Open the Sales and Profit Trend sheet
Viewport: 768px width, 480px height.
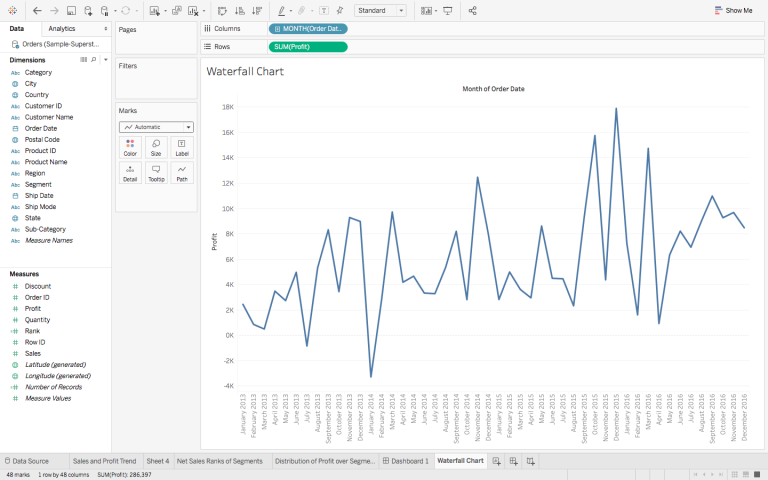pyautogui.click(x=106, y=461)
